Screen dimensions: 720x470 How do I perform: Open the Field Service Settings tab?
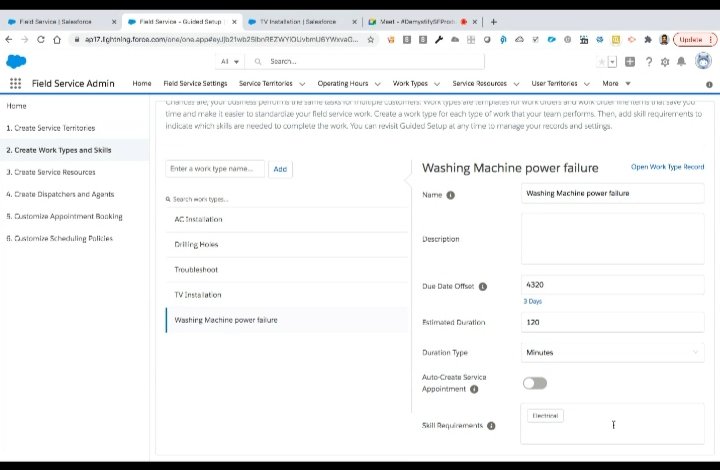(x=195, y=84)
